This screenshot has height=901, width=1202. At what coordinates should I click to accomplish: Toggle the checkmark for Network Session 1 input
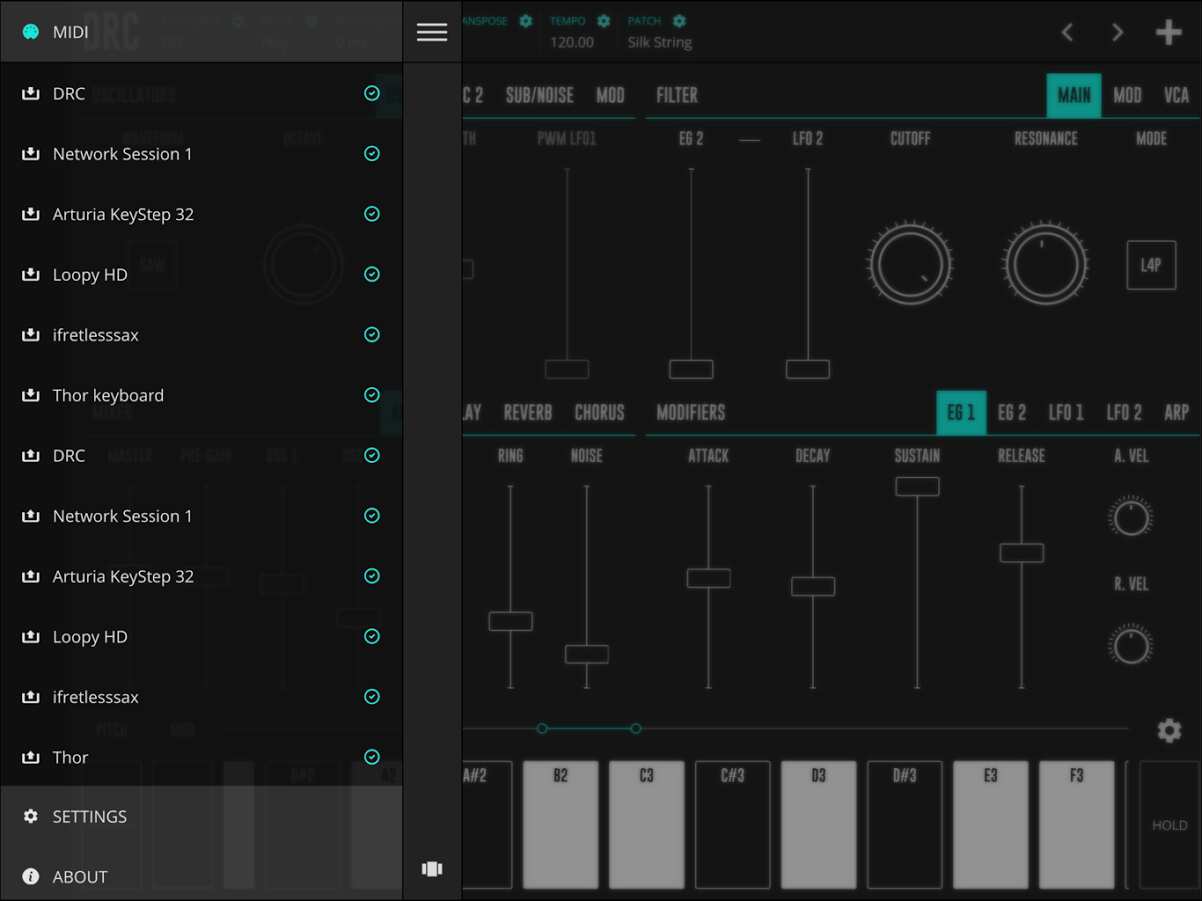tap(372, 153)
